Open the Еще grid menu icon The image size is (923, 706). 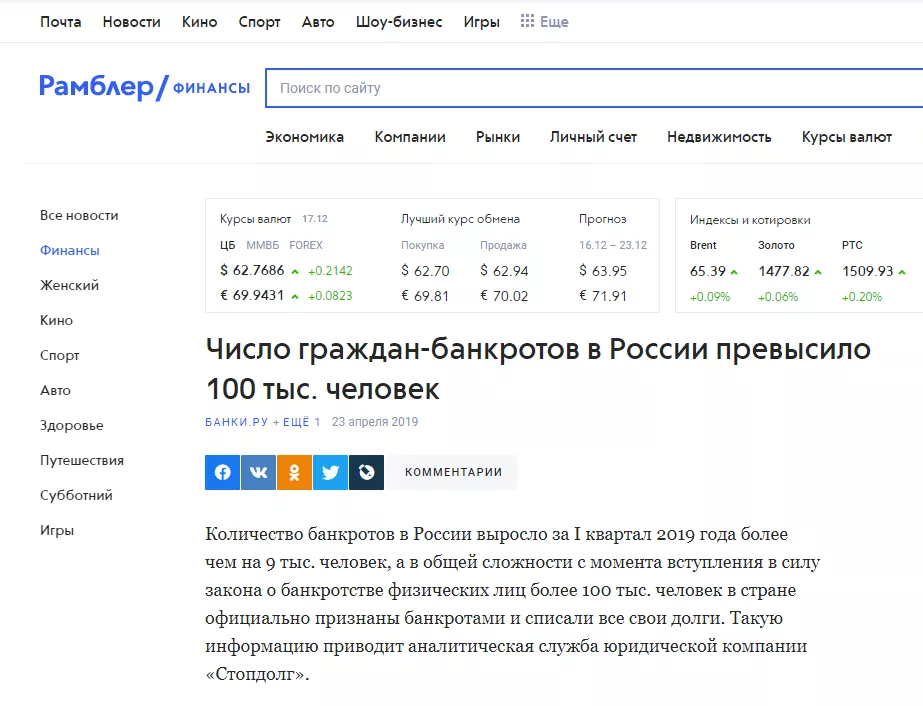527,21
